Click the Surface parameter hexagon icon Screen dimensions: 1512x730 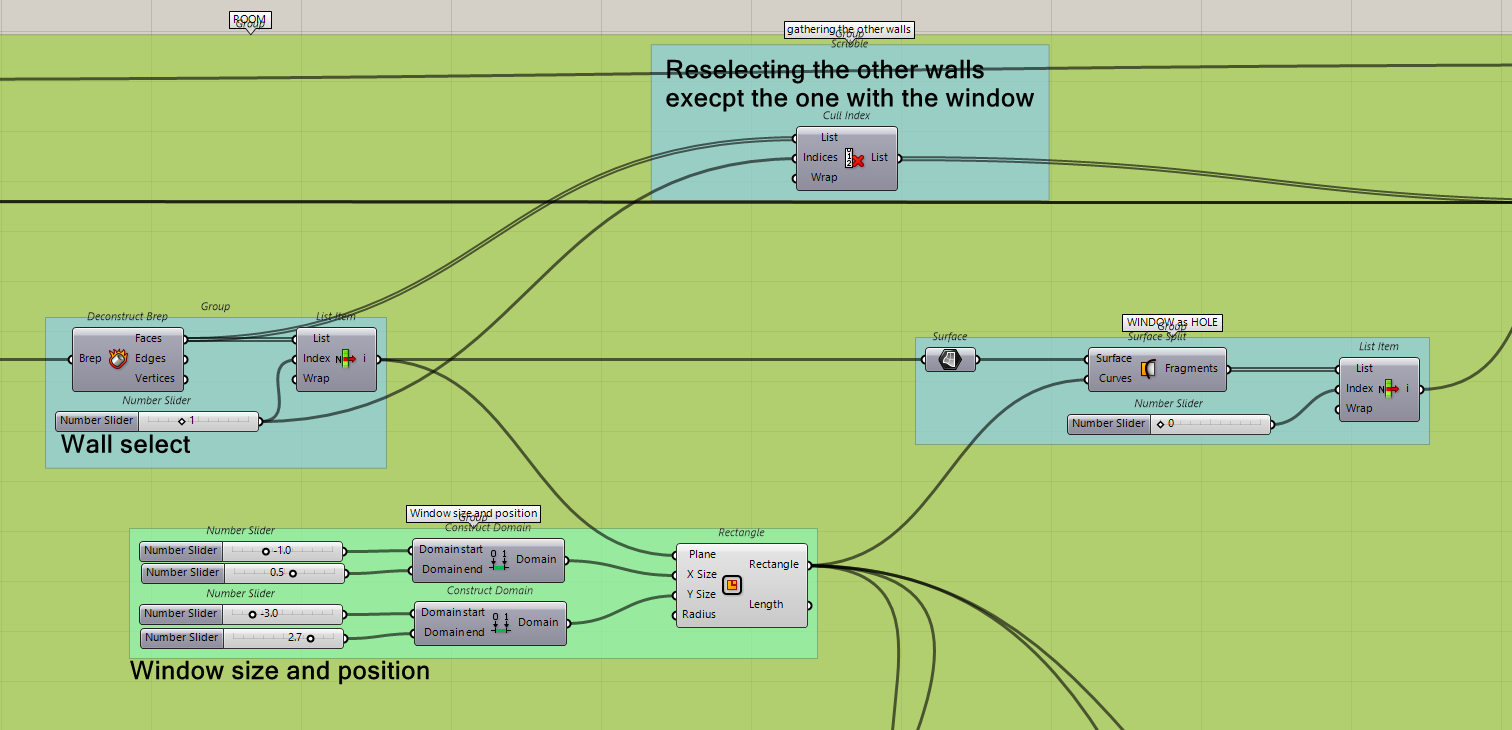coord(950,359)
